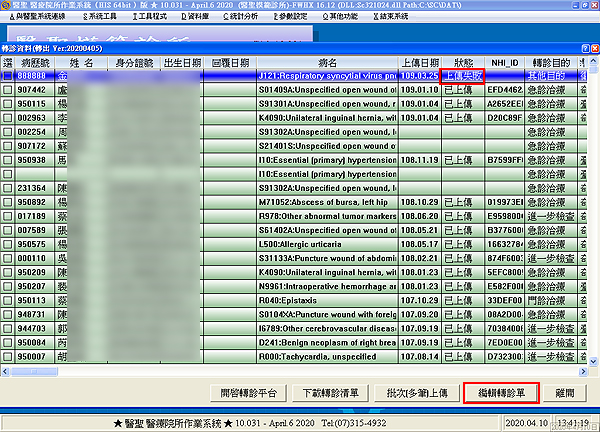Viewport: 600px width, 432px height.
Task: Check the box beside record 231364
Action: click(8, 187)
